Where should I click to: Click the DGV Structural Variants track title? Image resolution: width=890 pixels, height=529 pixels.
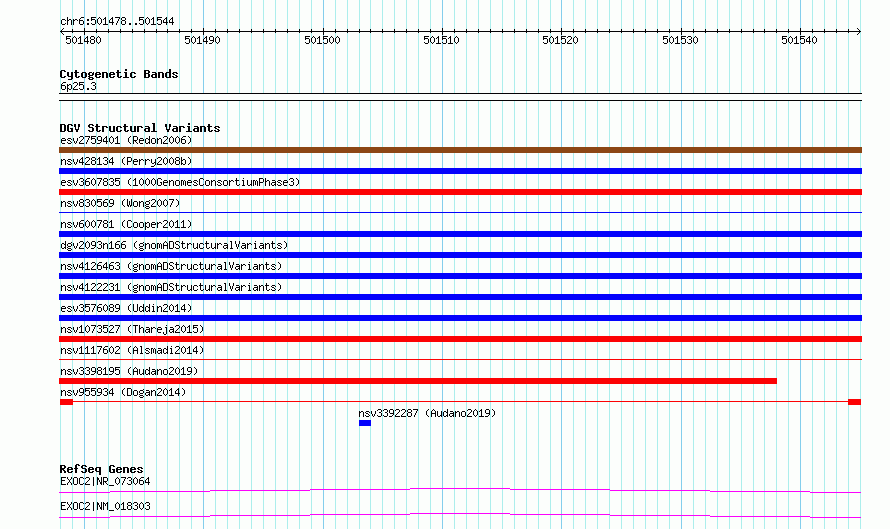tap(140, 128)
